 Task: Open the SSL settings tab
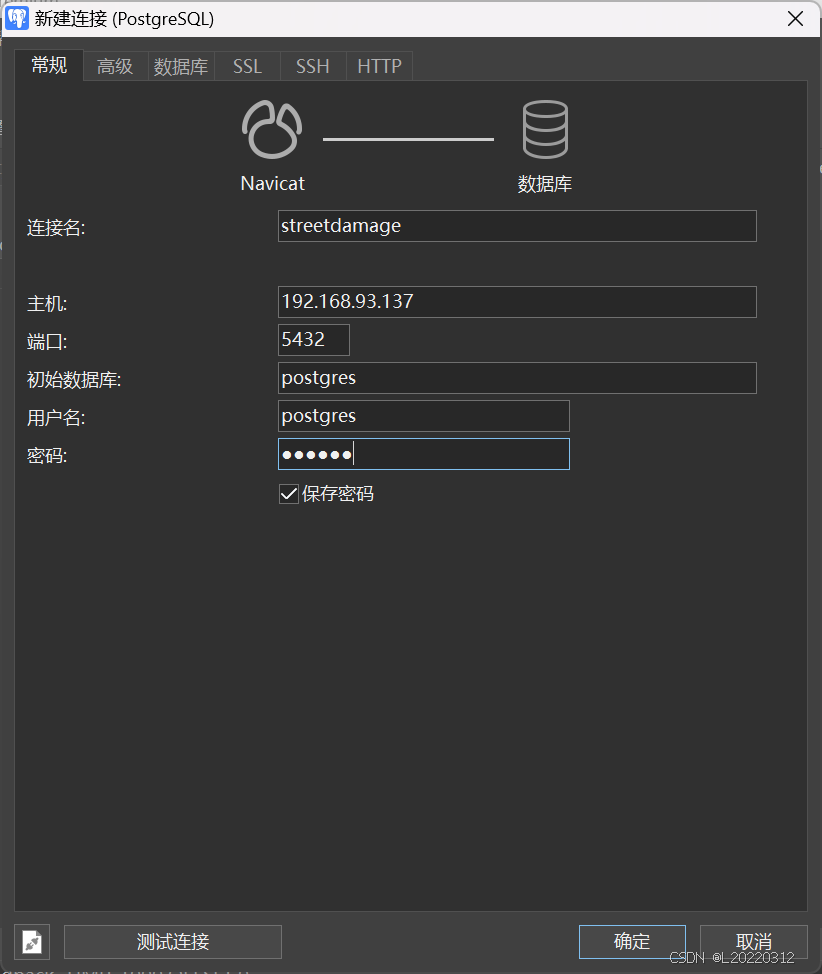[x=246, y=66]
